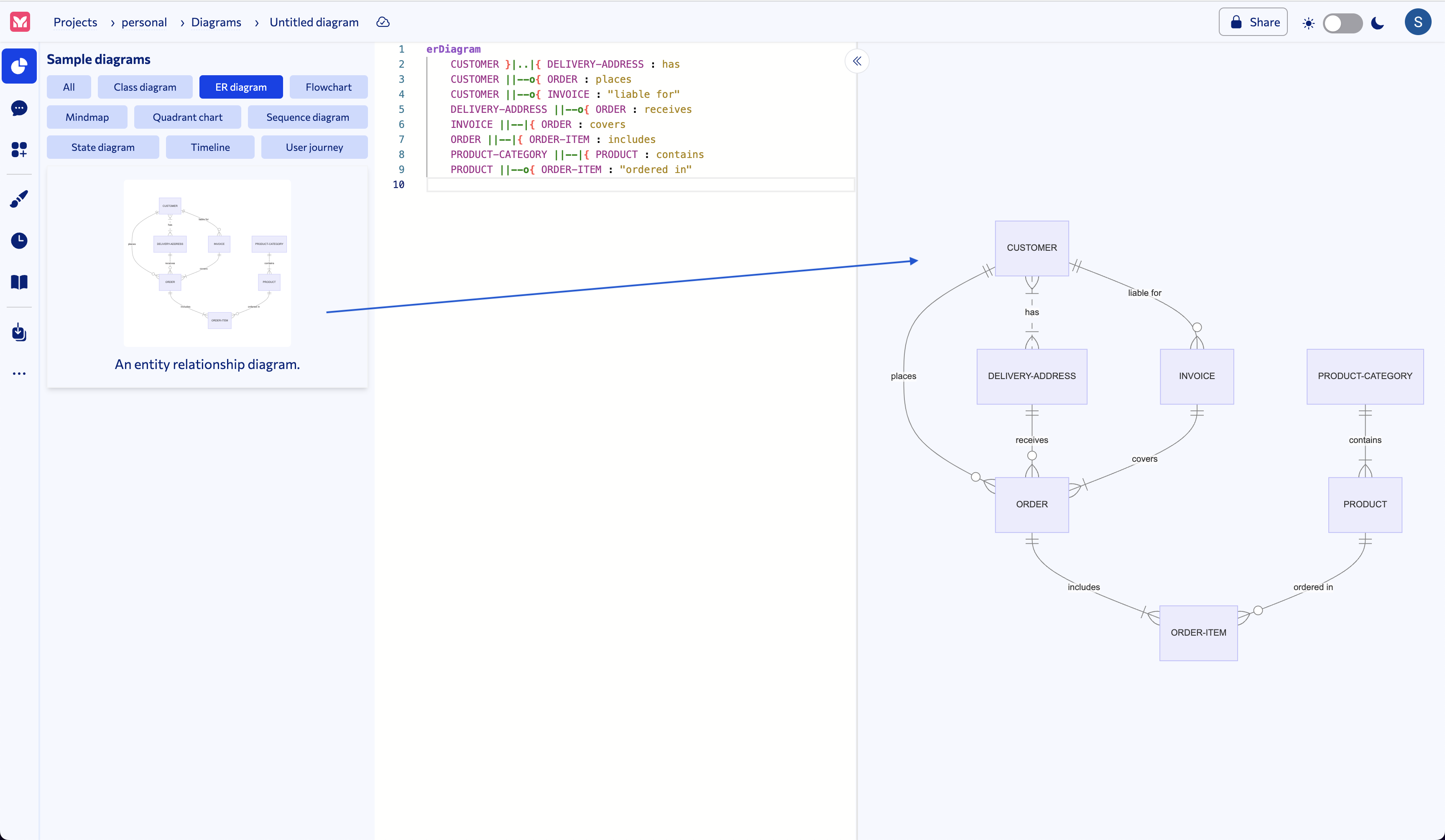
Task: Open the documentation book sidebar icon
Action: click(x=19, y=282)
